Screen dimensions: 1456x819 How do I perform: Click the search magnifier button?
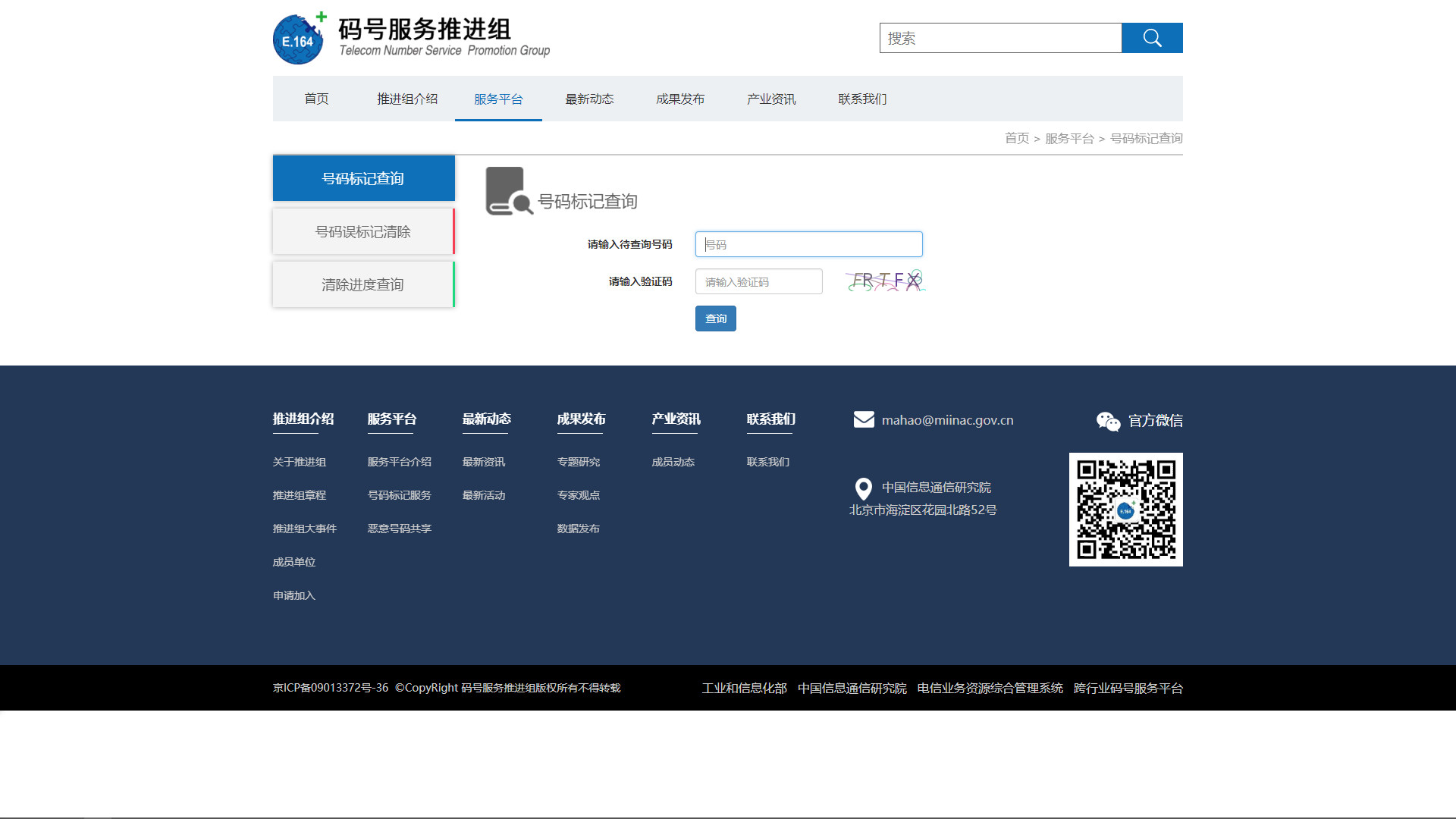click(1152, 38)
